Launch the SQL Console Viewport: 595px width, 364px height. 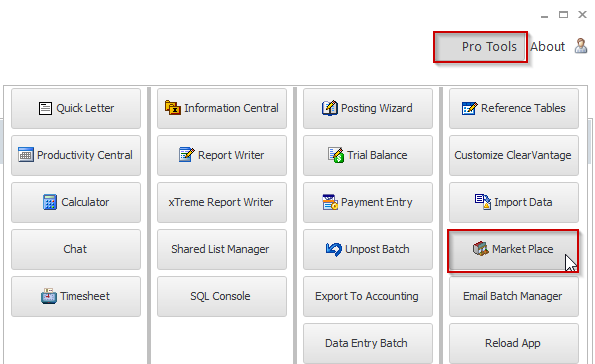pos(222,297)
